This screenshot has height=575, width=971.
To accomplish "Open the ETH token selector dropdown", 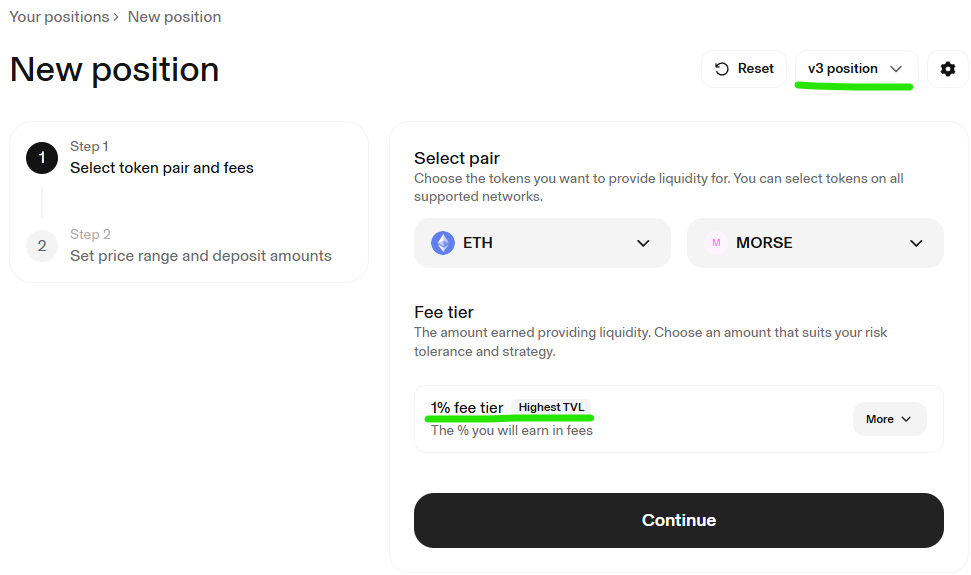I will coord(542,243).
